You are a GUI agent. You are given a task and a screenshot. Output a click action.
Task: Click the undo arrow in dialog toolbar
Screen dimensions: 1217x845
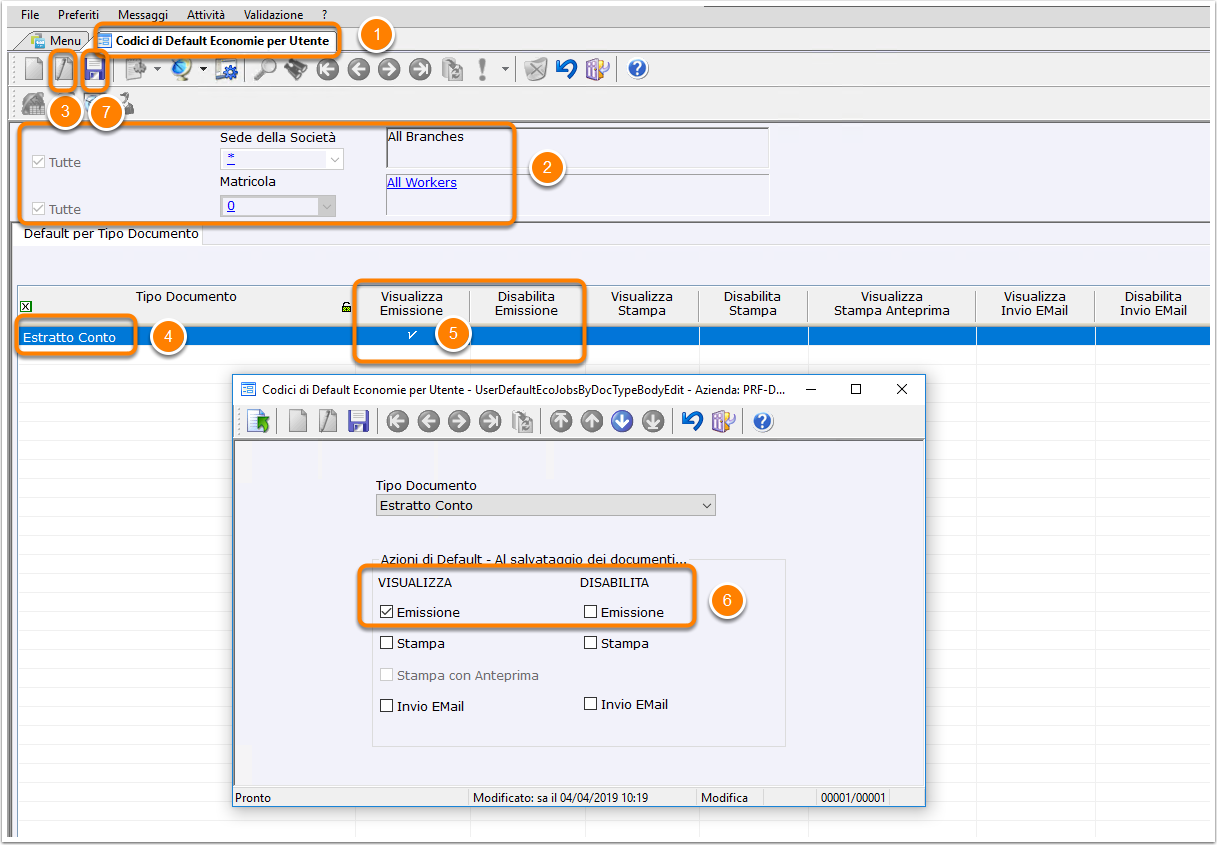pos(692,421)
